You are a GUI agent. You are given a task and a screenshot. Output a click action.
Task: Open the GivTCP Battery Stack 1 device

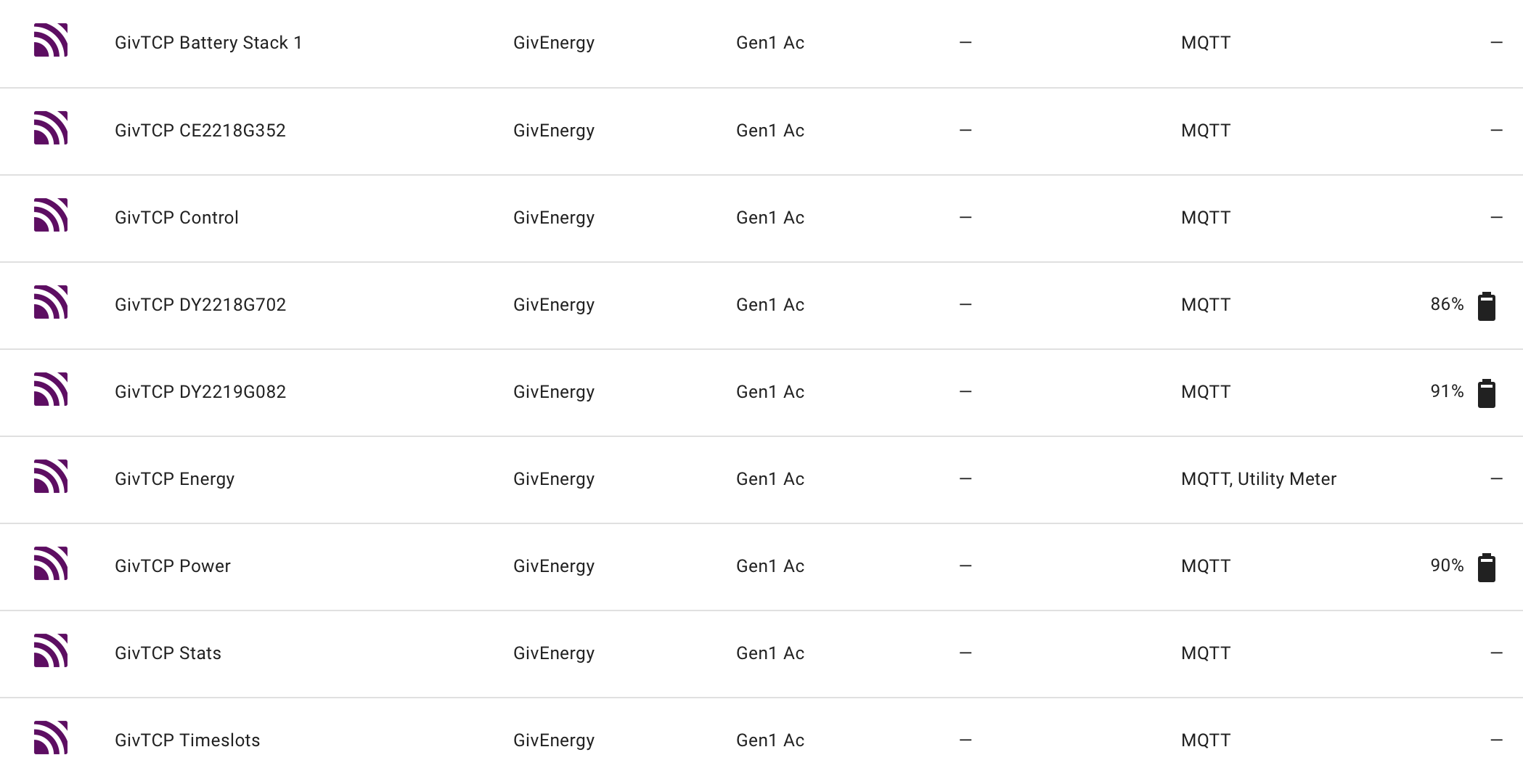[208, 43]
